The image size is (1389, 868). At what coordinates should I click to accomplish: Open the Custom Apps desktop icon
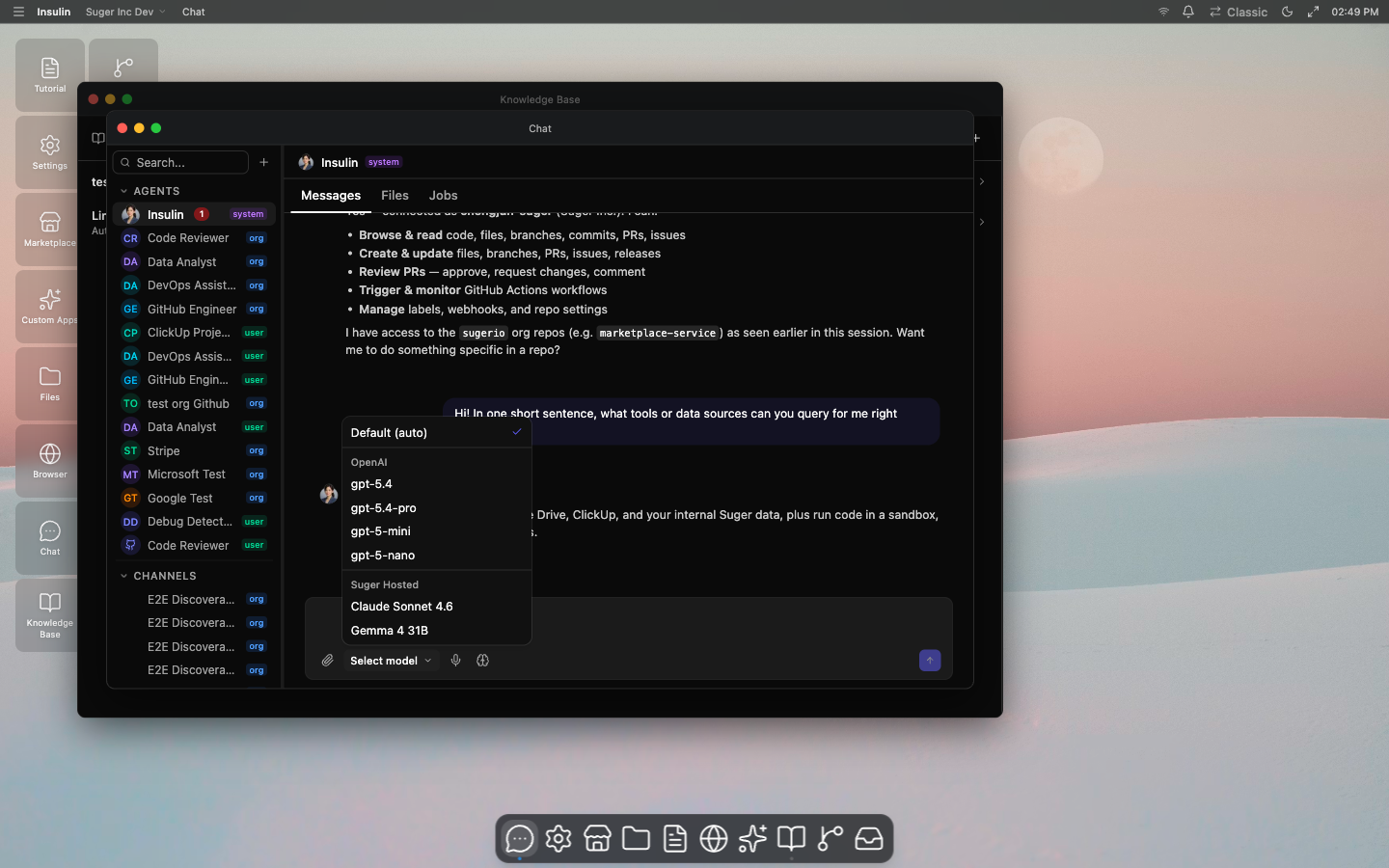pyautogui.click(x=50, y=306)
